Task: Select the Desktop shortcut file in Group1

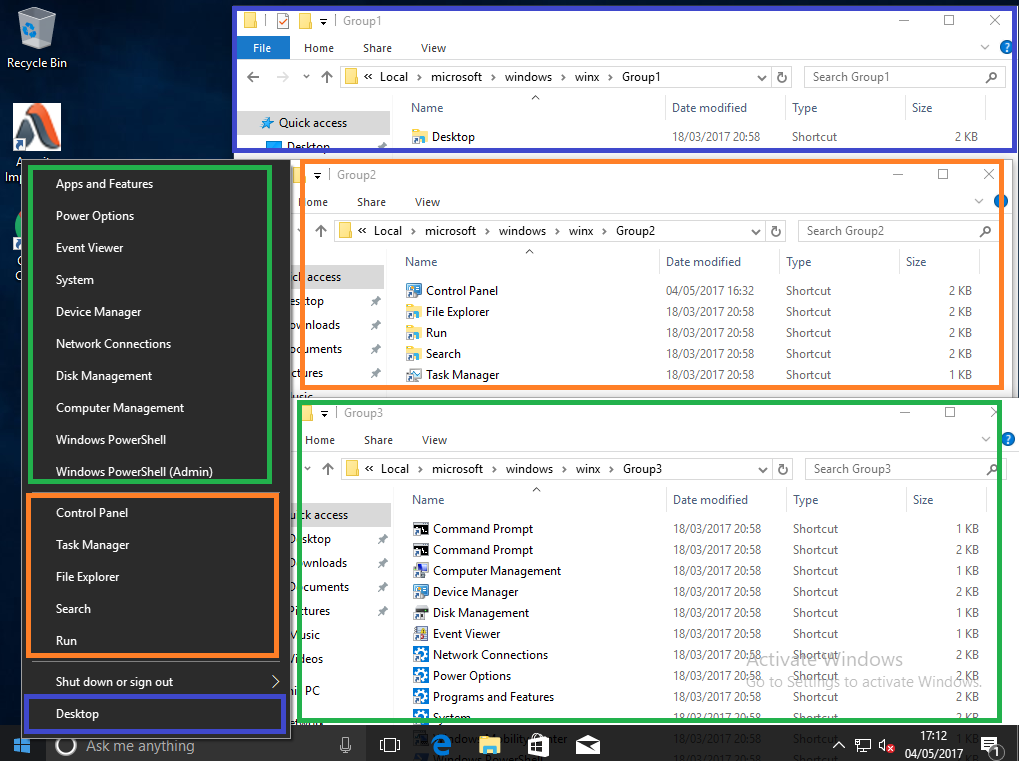Action: tap(453, 137)
